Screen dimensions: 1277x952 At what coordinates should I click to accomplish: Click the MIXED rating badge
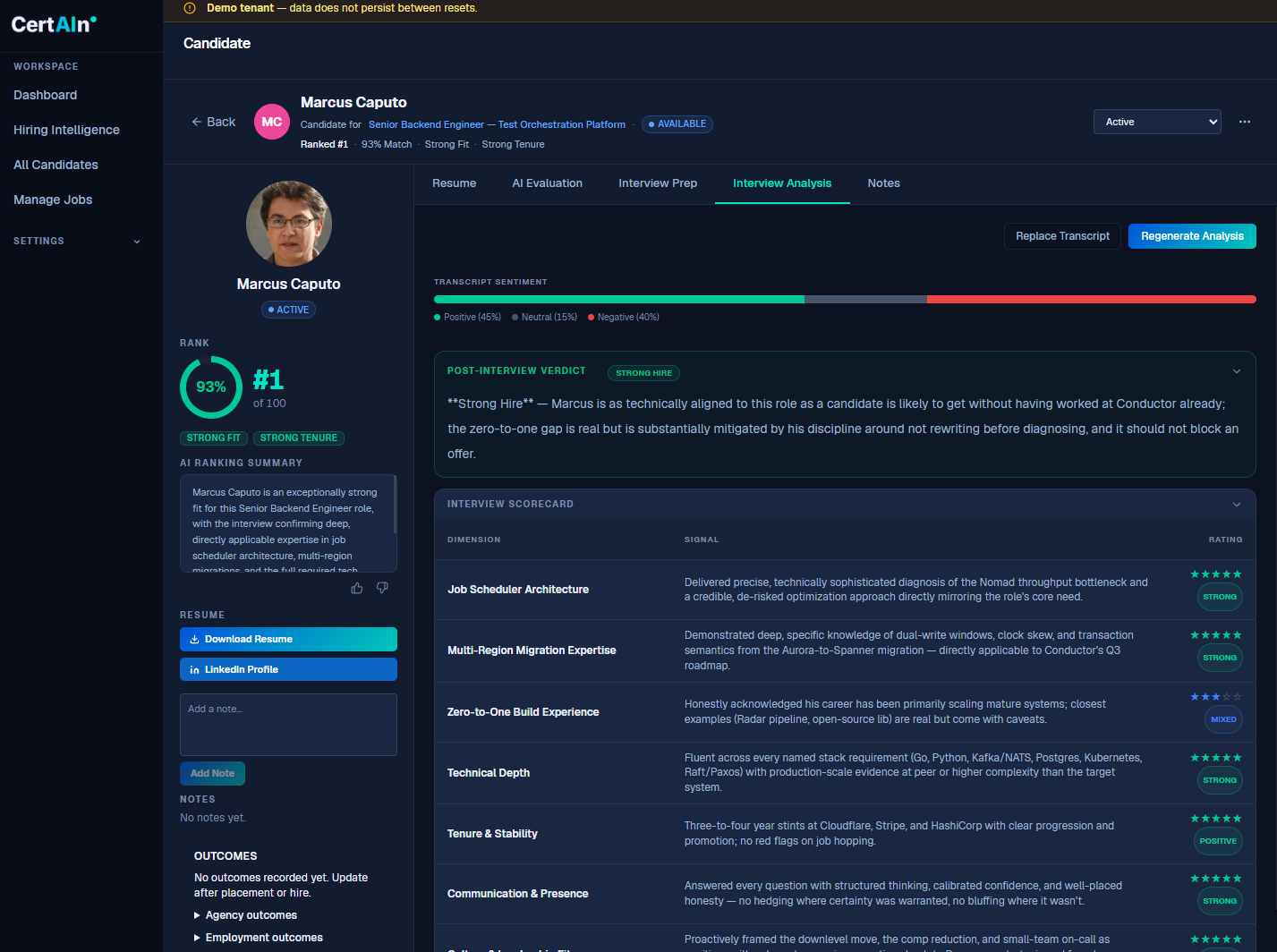(x=1223, y=719)
